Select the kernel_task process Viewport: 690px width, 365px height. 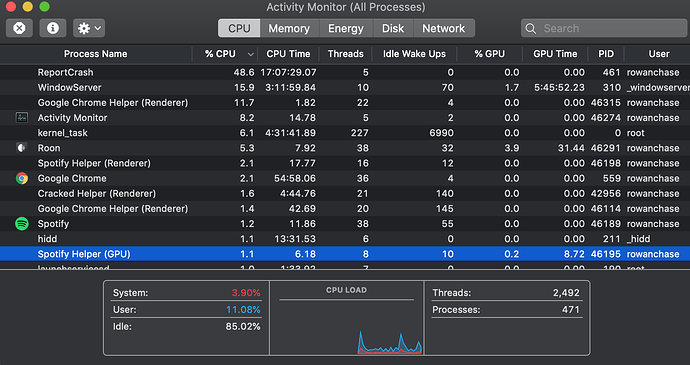click(62, 133)
